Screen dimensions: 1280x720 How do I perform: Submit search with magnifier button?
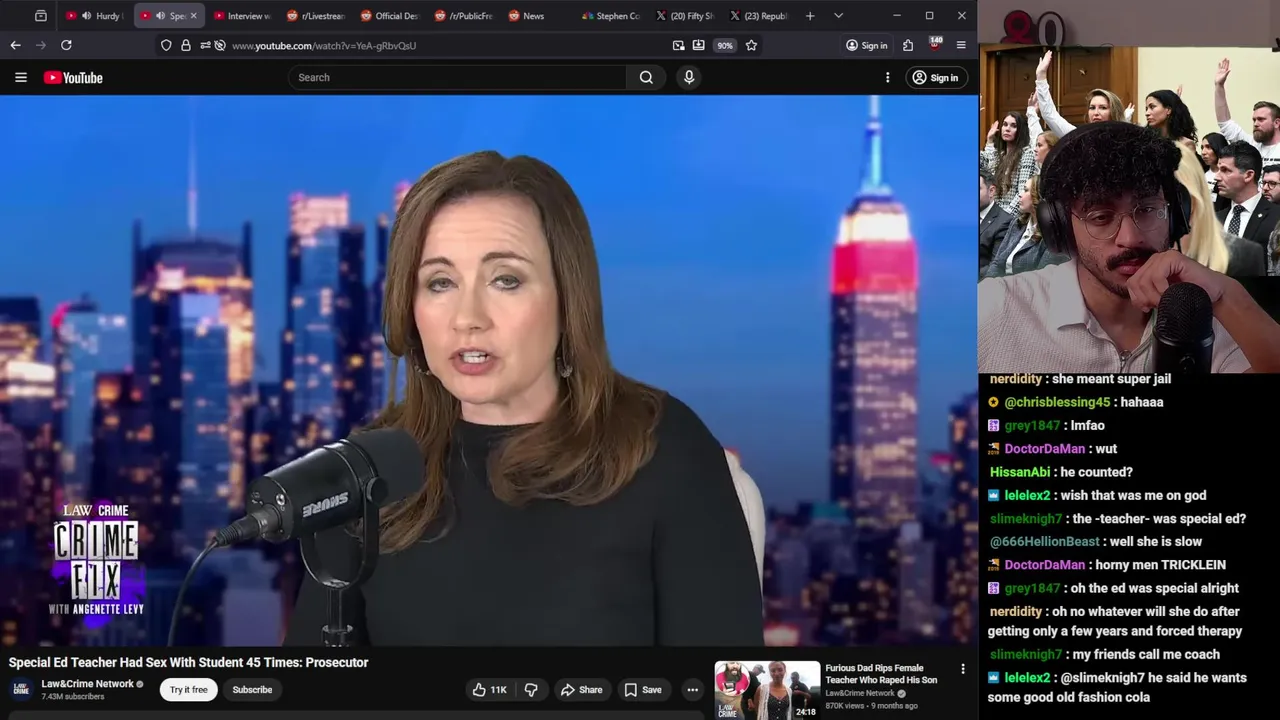[x=646, y=77]
